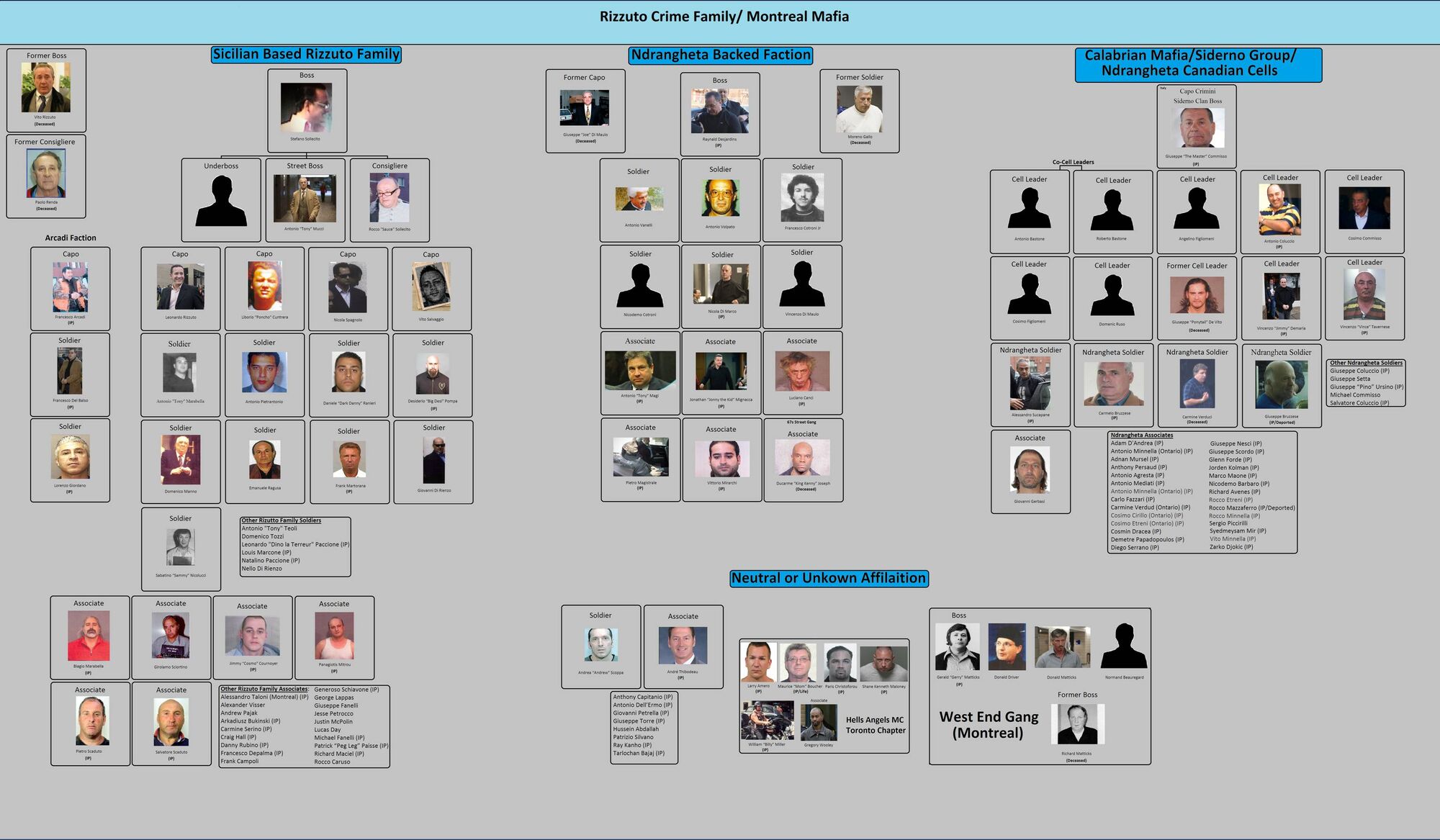1440x840 pixels.
Task: Select Leonardo Rizzuto's Capo photo
Action: (180, 287)
